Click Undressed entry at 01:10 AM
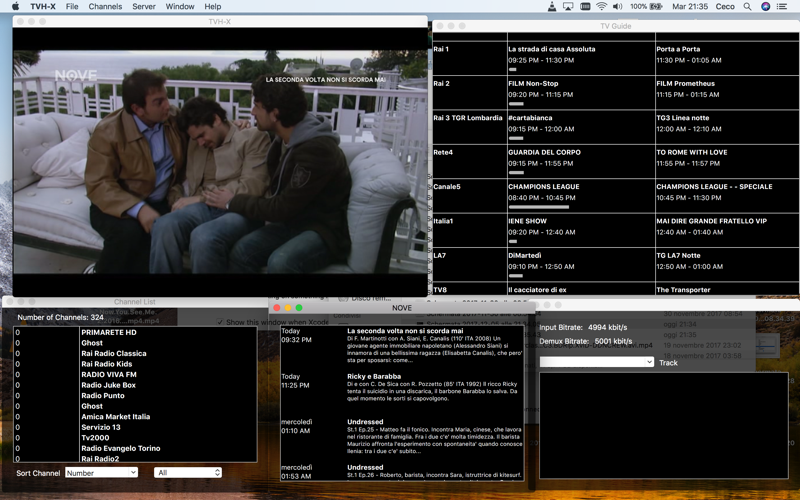800x500 pixels. tap(365, 421)
